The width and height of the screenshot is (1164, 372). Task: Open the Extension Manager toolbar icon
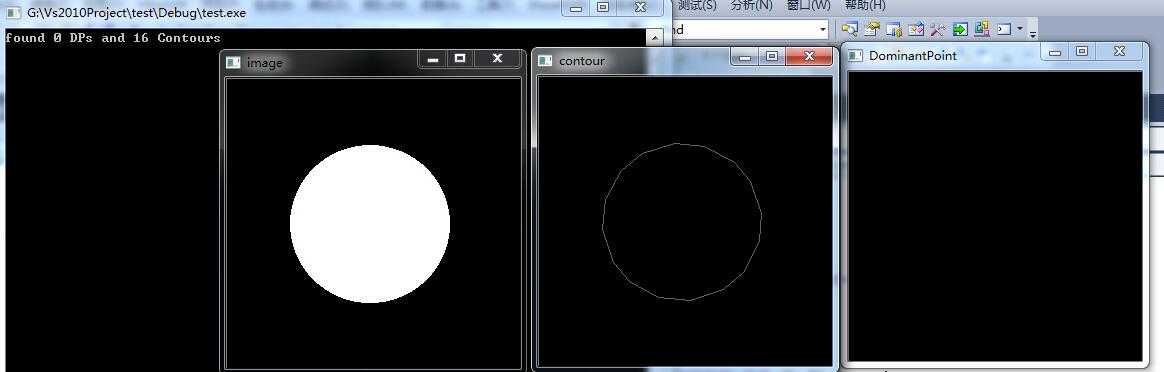(982, 29)
